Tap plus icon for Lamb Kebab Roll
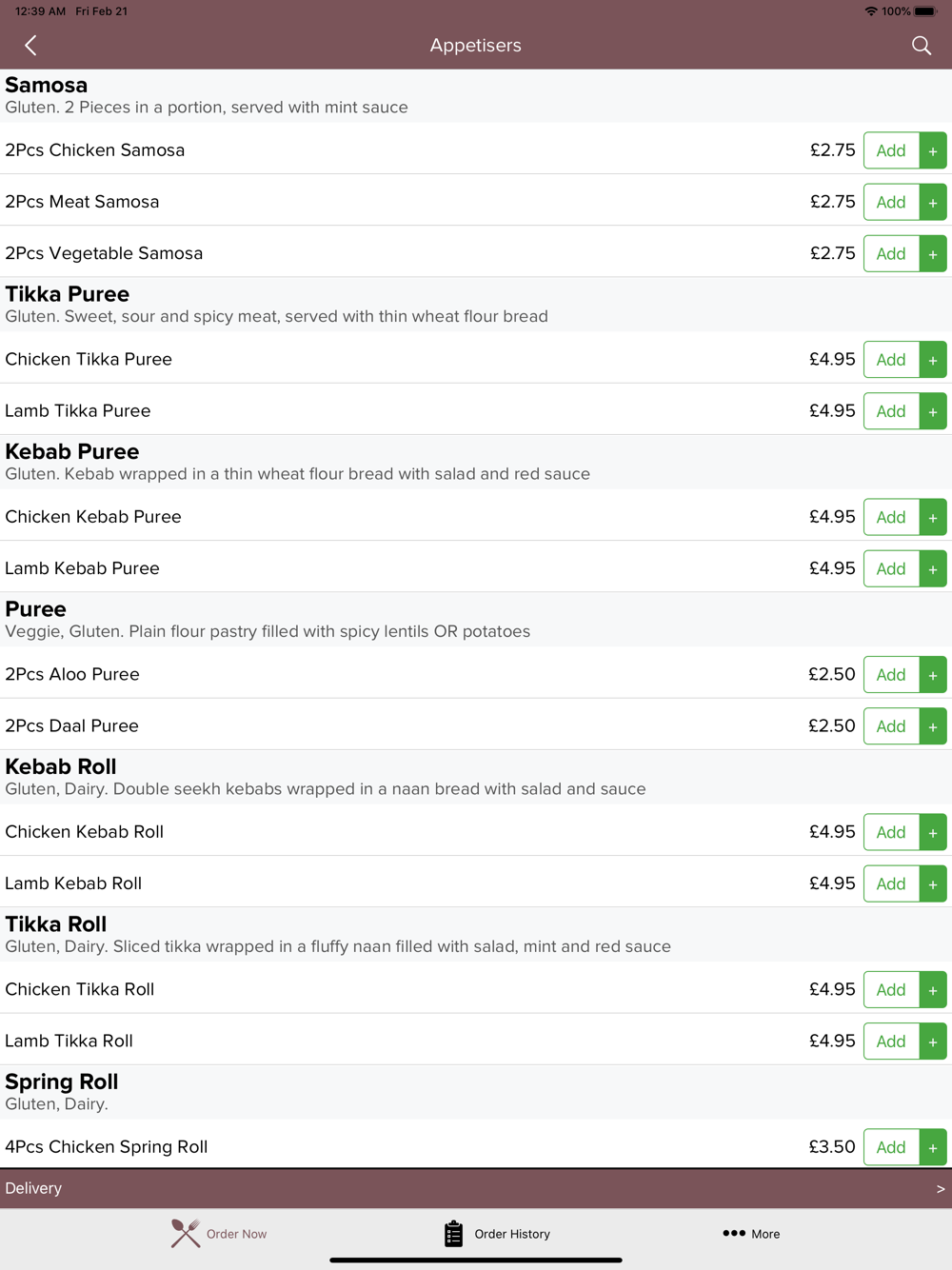 933,883
